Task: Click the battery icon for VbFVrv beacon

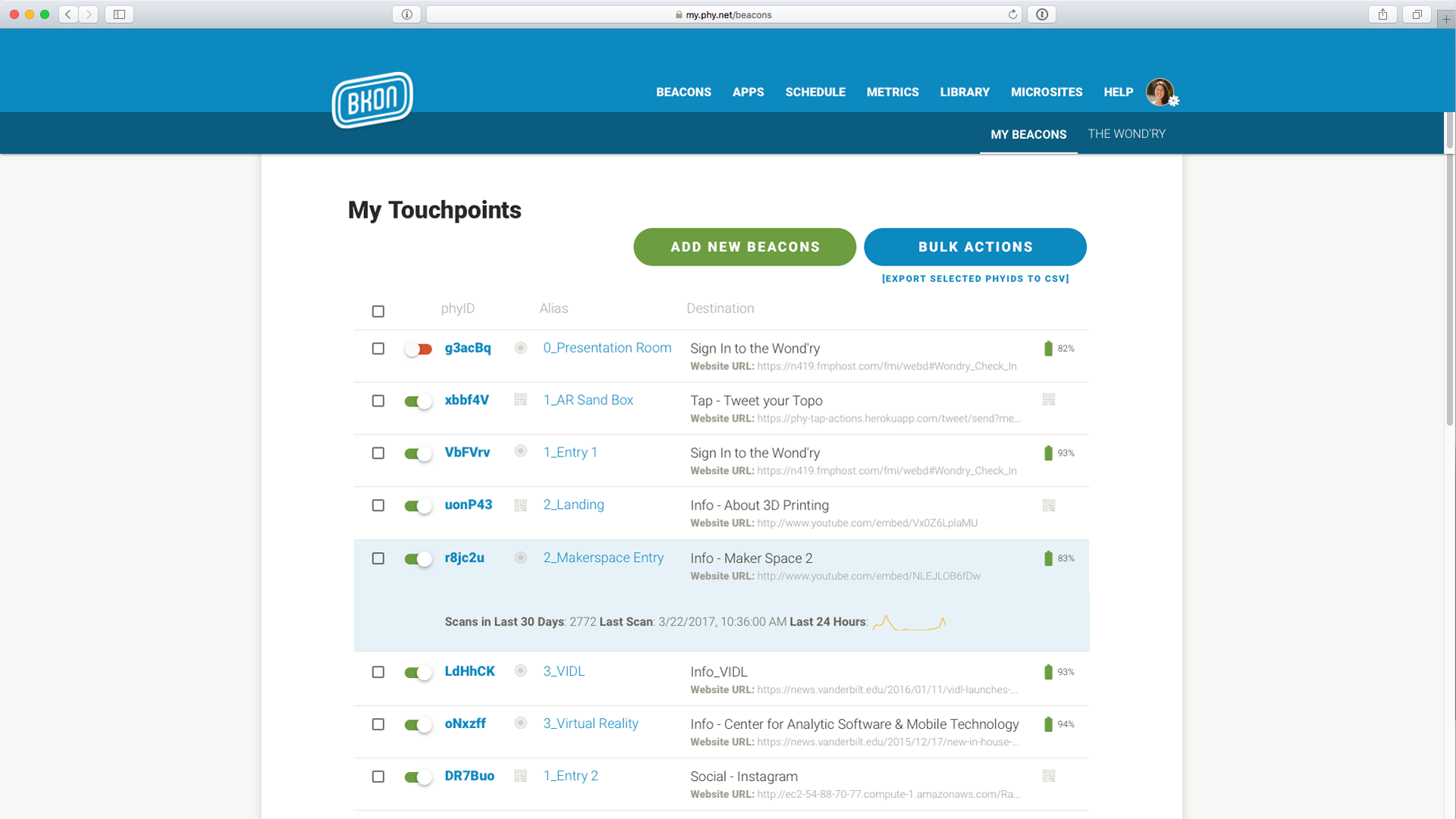Action: (1049, 453)
